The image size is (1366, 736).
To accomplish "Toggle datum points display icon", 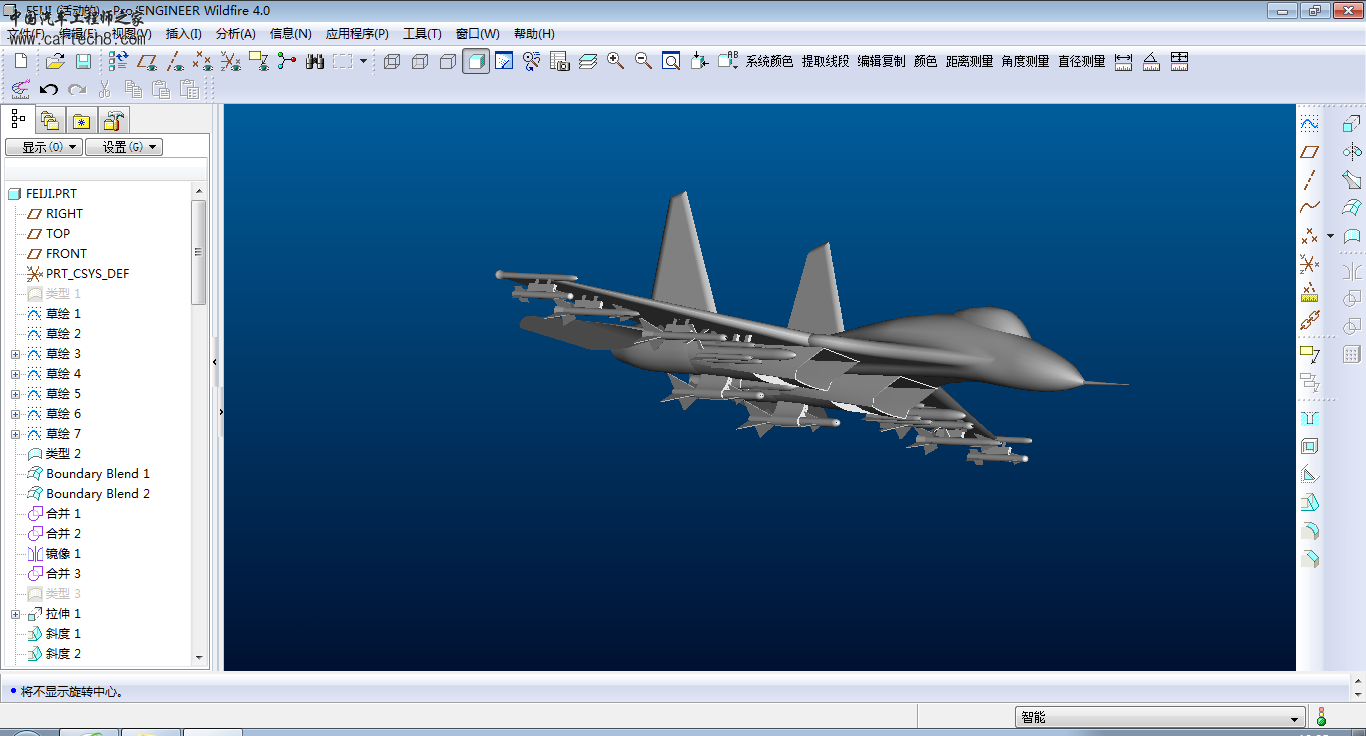I will pos(203,62).
